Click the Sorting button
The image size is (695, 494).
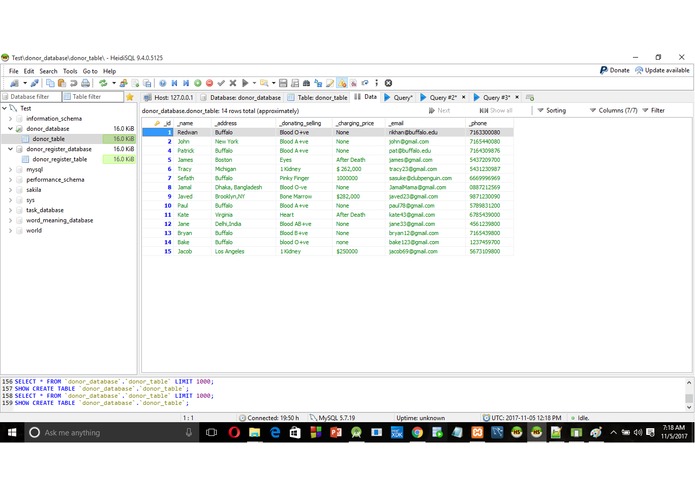click(x=551, y=110)
